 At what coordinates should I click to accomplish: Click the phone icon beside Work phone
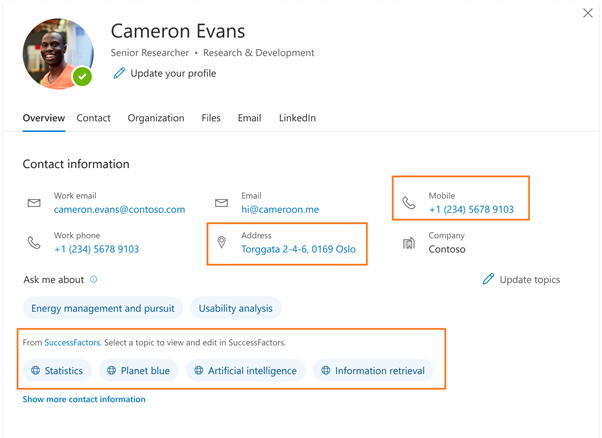[x=34, y=243]
